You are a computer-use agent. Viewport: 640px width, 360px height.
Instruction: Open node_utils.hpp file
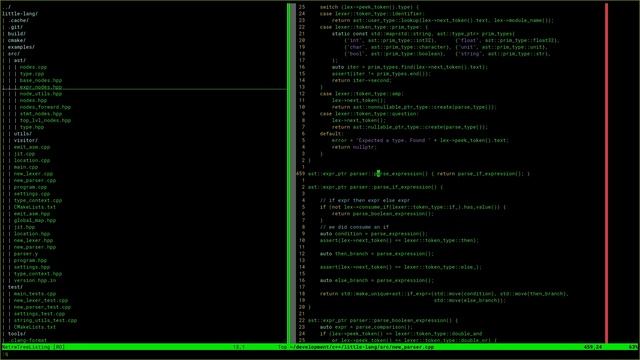pos(41,94)
